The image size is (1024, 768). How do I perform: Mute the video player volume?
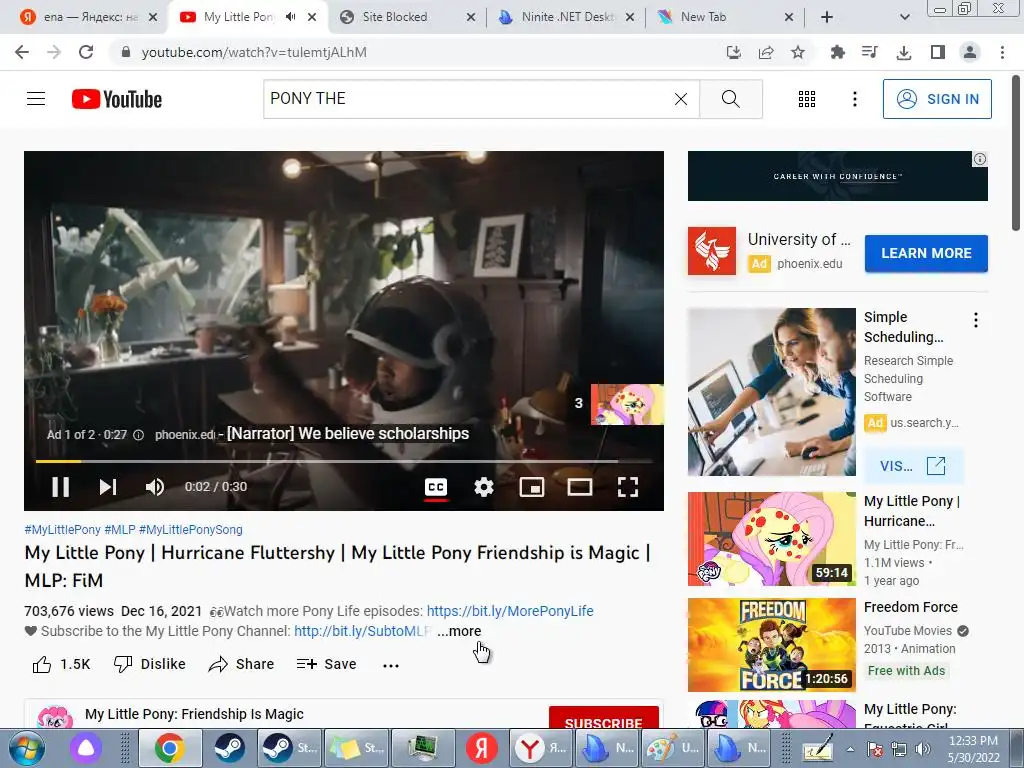click(x=155, y=487)
